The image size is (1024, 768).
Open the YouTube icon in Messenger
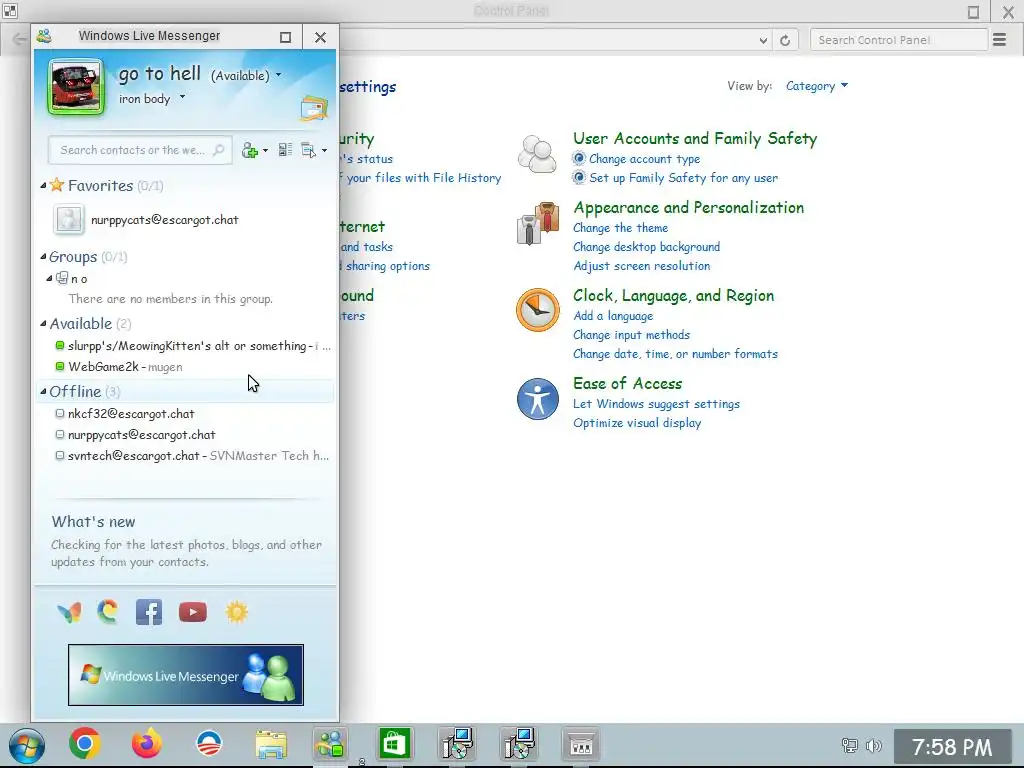pyautogui.click(x=193, y=612)
